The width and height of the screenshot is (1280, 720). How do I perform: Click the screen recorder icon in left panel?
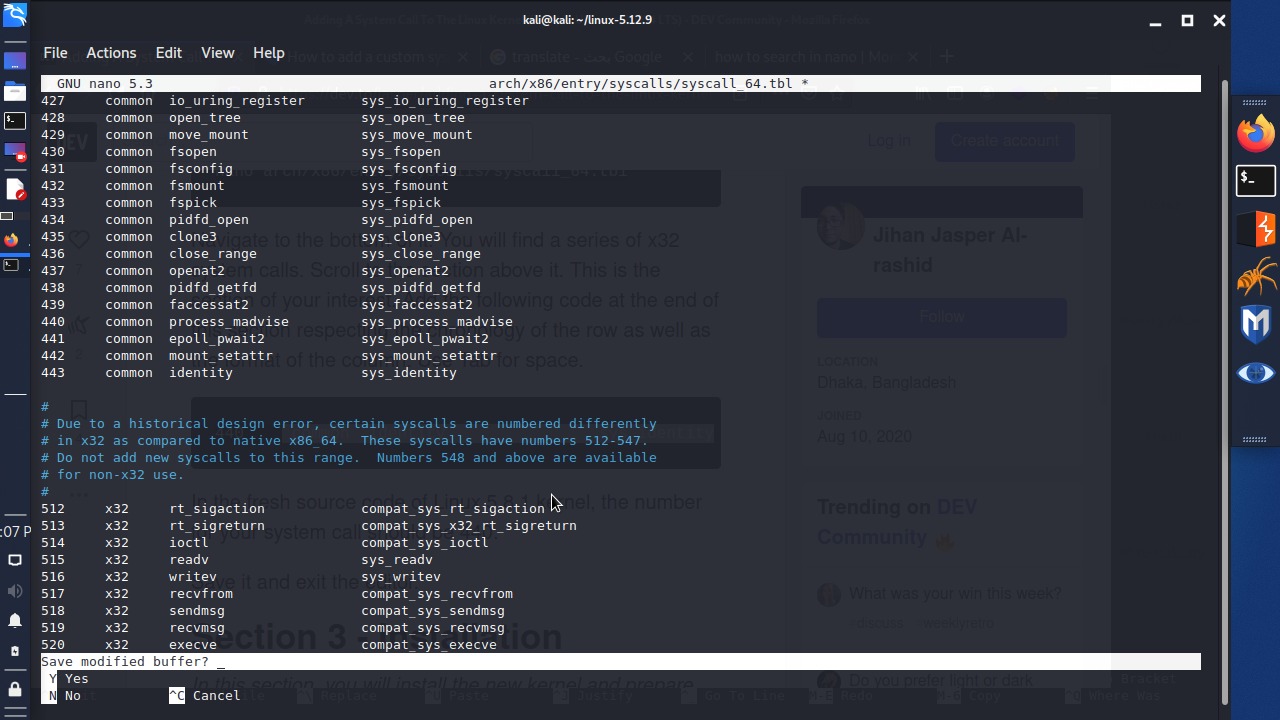[x=14, y=152]
